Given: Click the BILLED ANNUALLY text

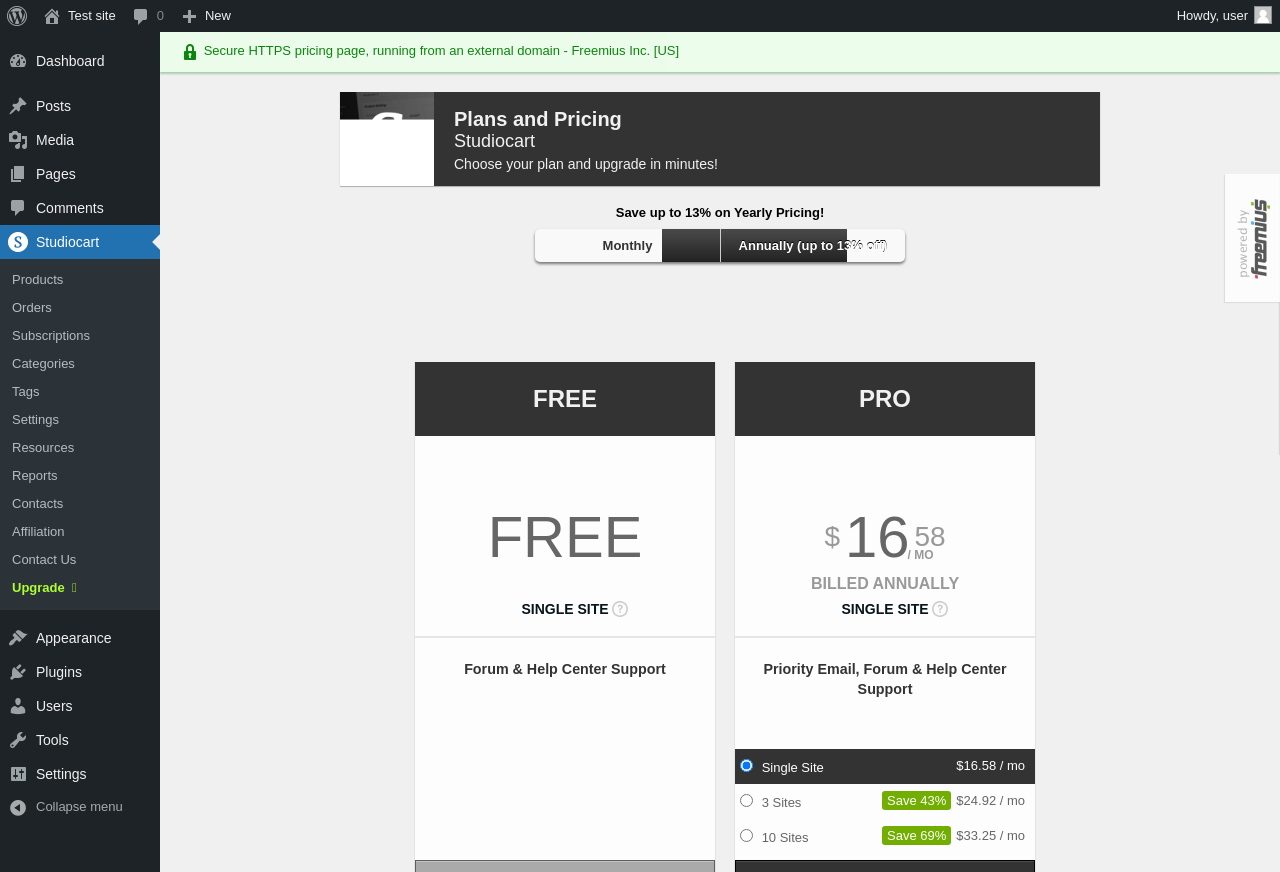Looking at the screenshot, I should 885,584.
